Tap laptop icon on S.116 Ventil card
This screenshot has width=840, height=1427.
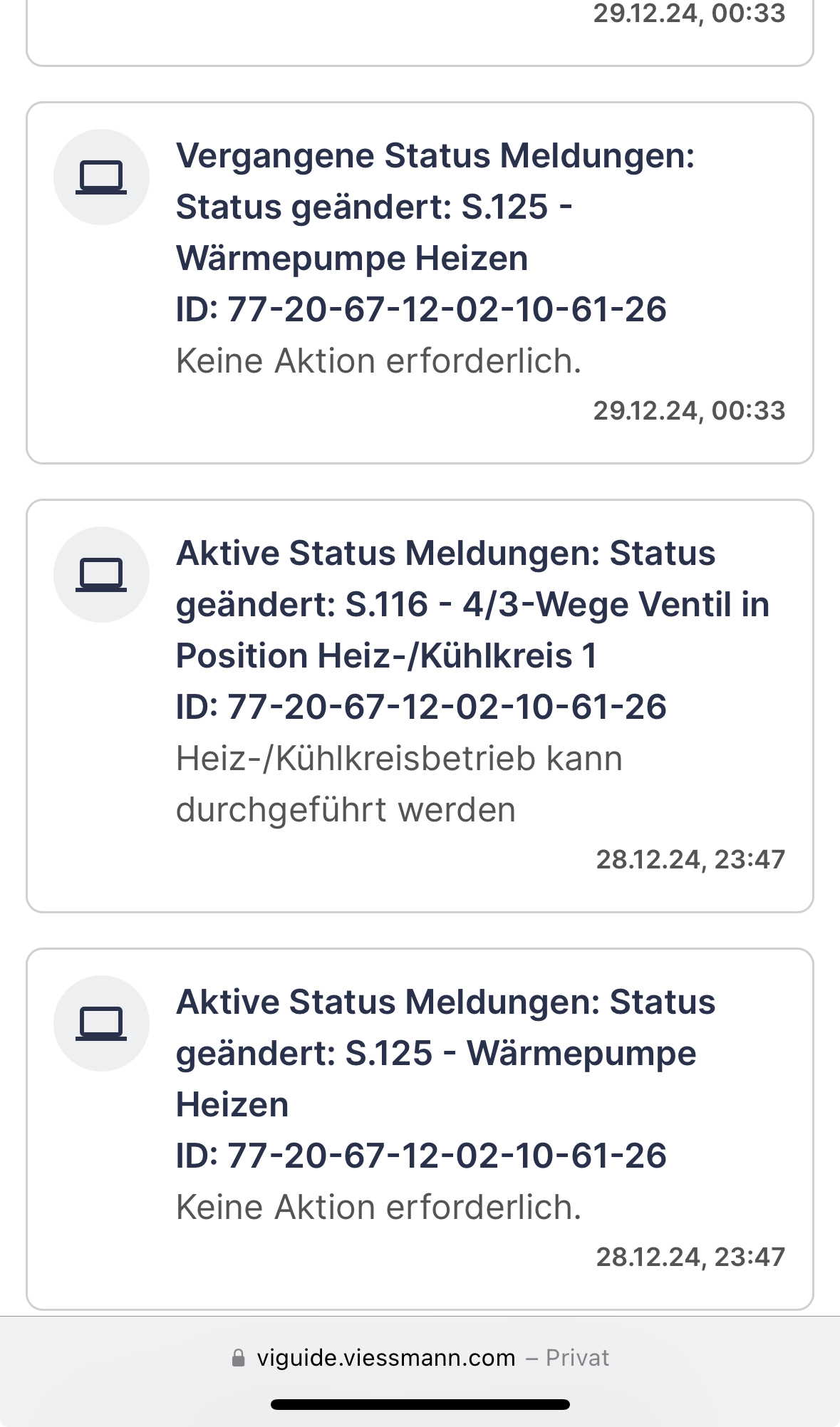pos(101,575)
